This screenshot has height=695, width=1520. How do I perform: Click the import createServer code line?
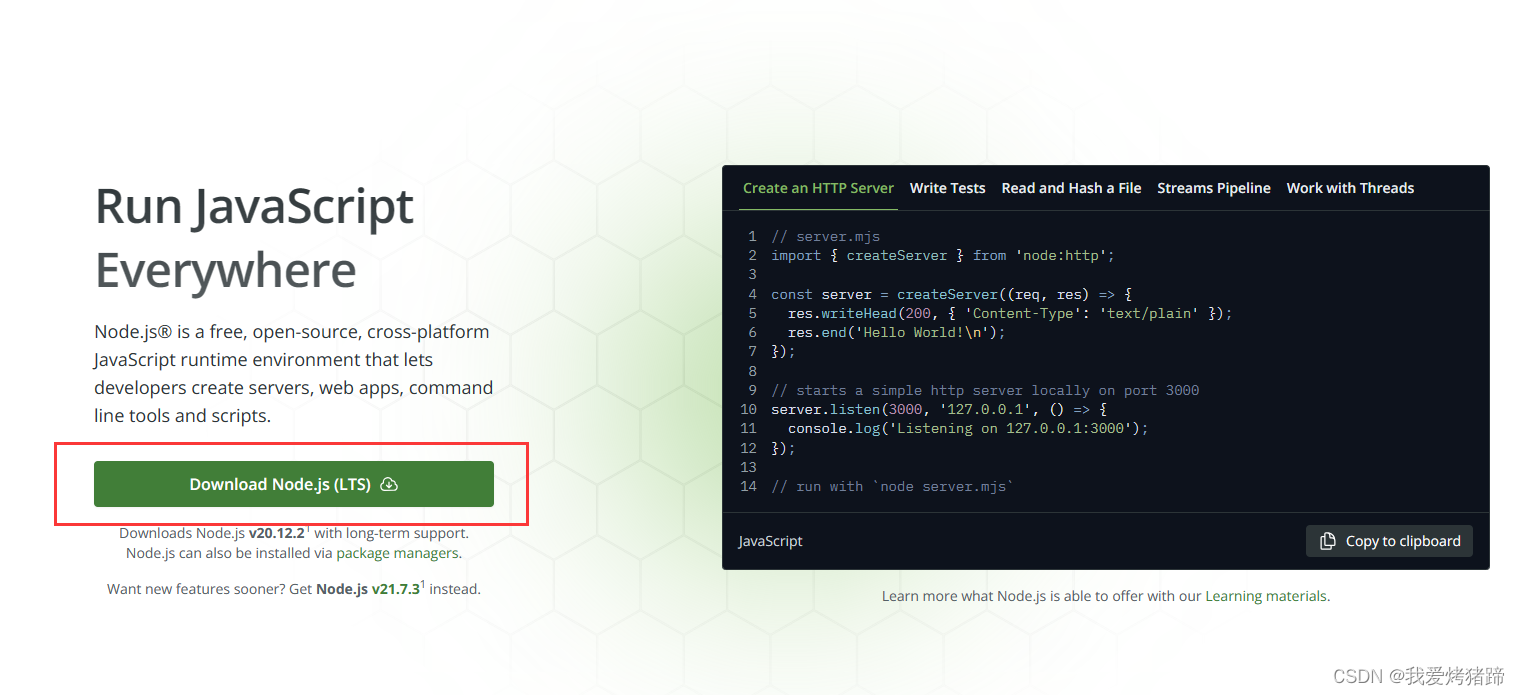(x=942, y=255)
